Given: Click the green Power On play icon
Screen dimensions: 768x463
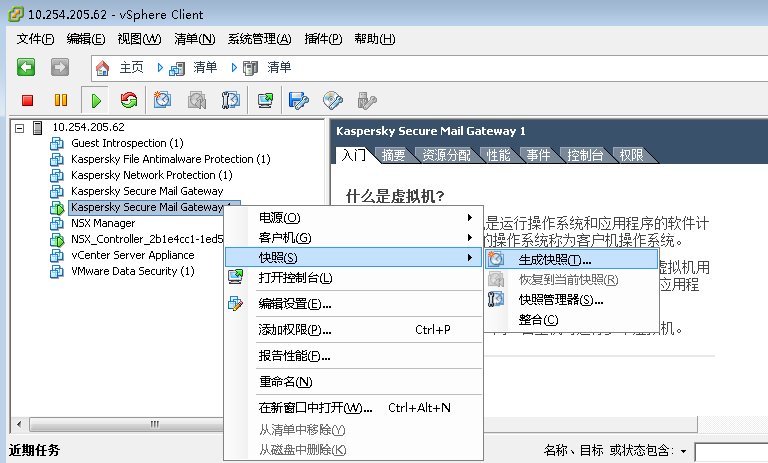Looking at the screenshot, I should 96,101.
